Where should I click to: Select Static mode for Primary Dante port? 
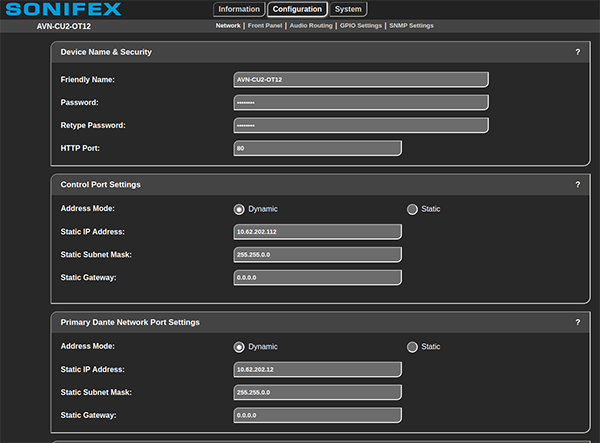[x=412, y=347]
